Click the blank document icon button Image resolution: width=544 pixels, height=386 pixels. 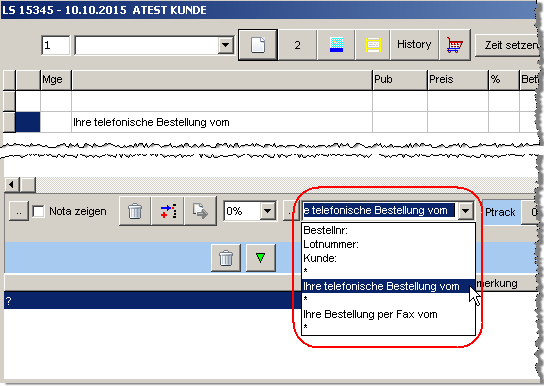click(x=258, y=45)
